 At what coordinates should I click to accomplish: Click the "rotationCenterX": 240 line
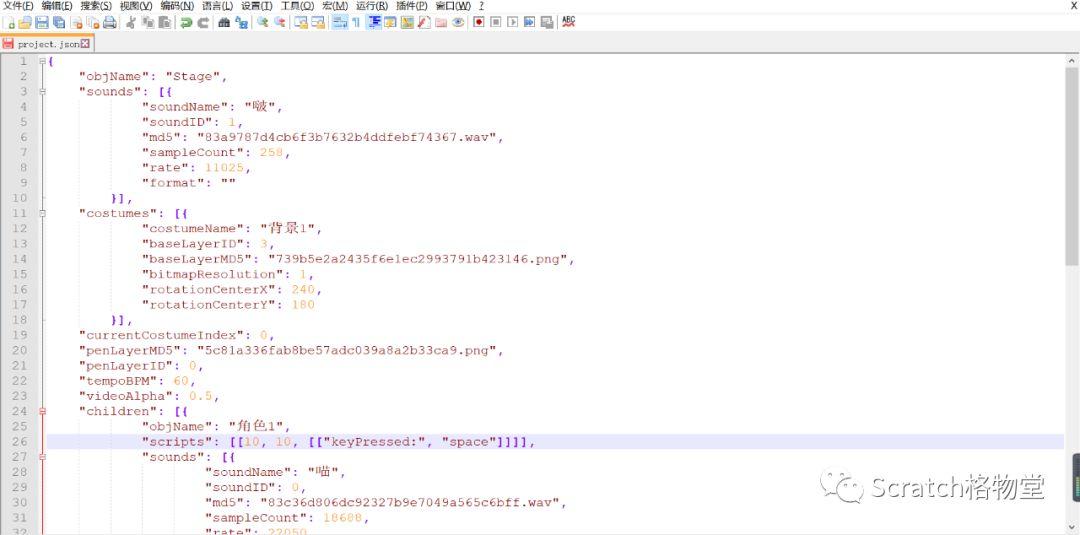click(231, 289)
